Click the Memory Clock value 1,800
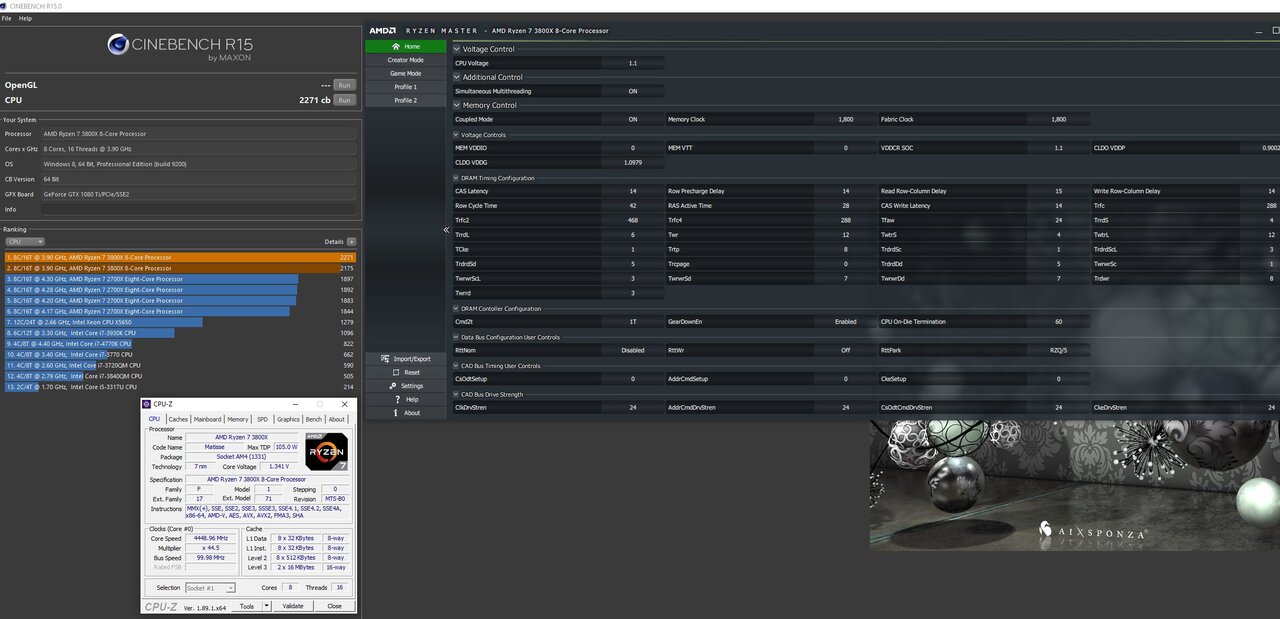 point(845,119)
